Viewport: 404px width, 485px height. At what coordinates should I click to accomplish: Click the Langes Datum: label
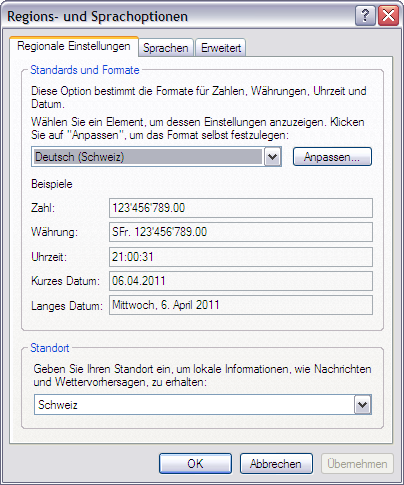tap(67, 306)
